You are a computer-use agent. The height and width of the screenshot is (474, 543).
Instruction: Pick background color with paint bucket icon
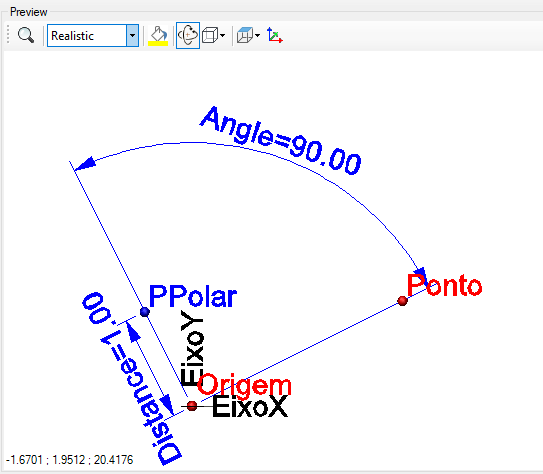[x=158, y=36]
